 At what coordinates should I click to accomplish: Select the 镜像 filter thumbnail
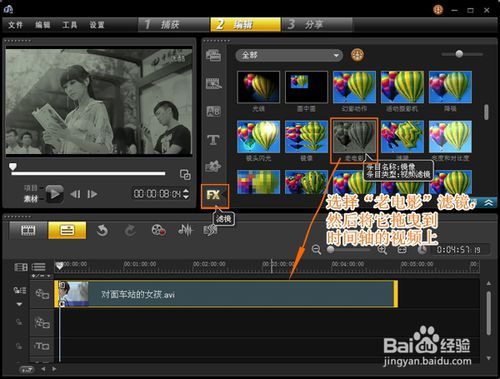point(306,136)
